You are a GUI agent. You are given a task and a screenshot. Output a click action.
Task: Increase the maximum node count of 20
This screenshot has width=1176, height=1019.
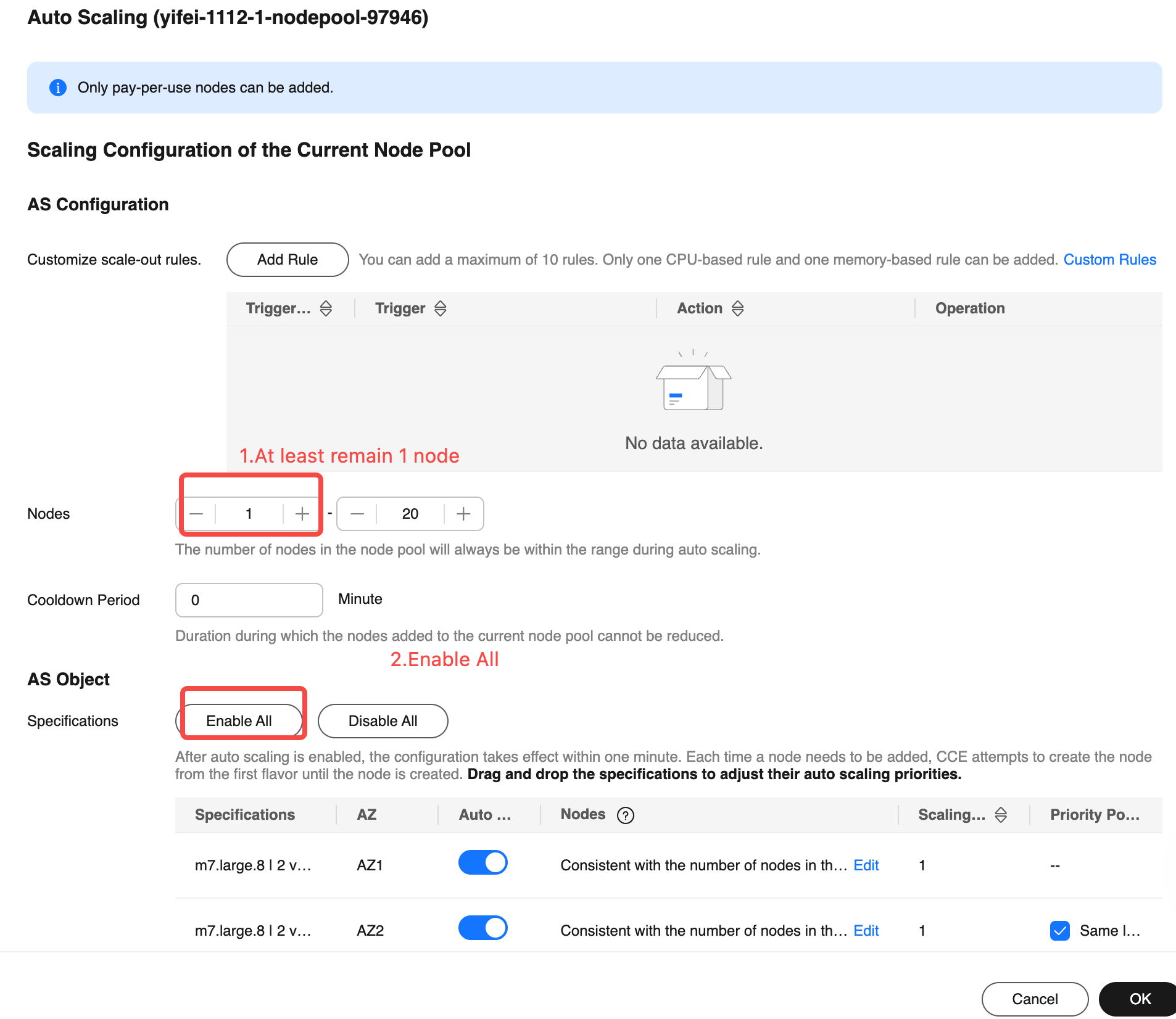click(x=463, y=514)
